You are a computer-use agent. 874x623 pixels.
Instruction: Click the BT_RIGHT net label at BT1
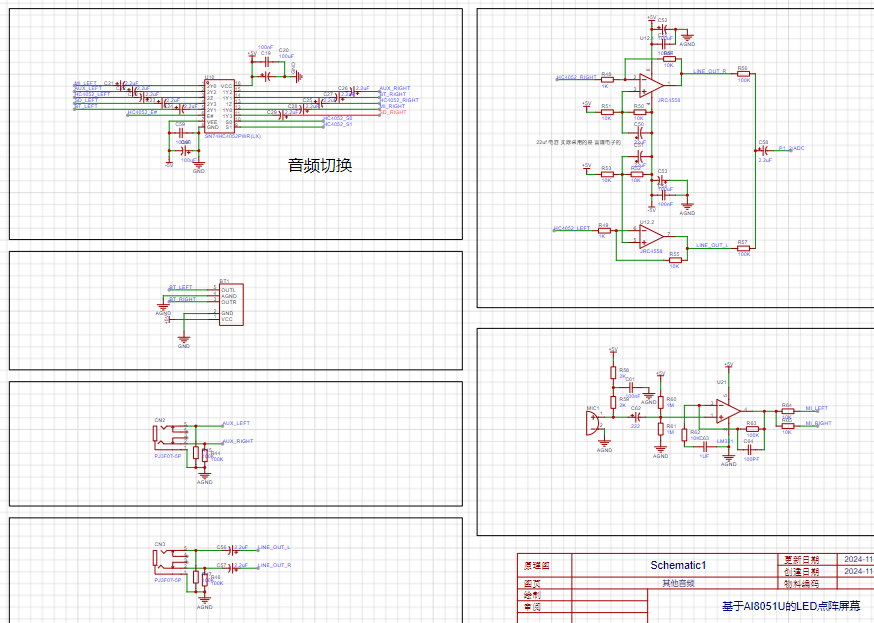182,299
